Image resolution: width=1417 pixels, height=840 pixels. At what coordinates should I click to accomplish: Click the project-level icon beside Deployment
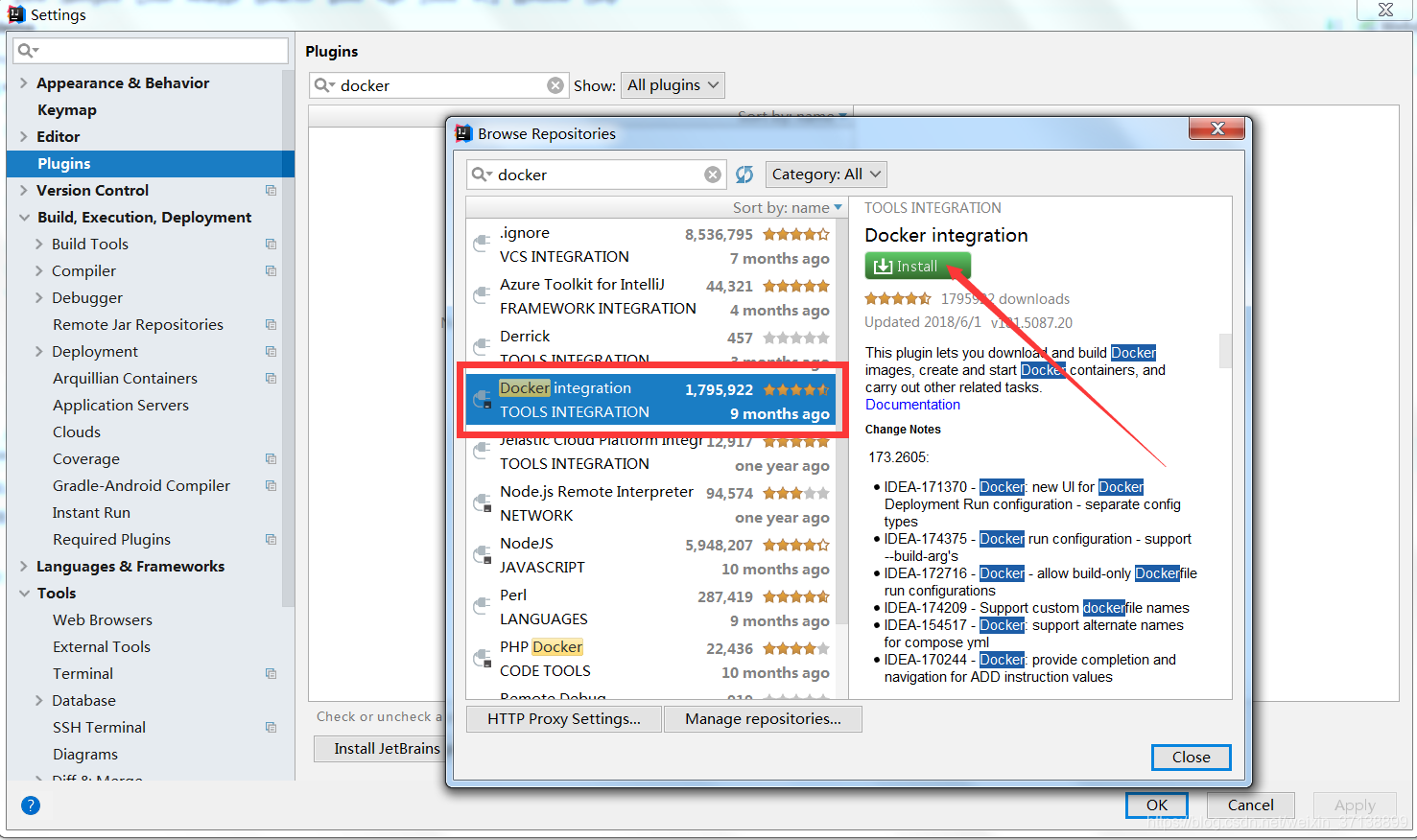(271, 351)
